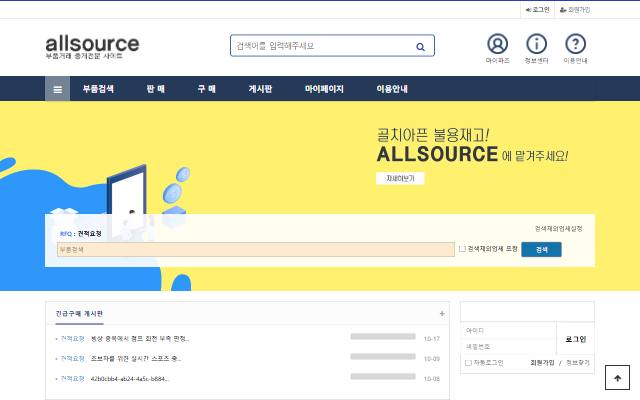Viewport: 640px width, 400px height.
Task: Open the 마이파츠 user profile icon
Action: [498, 44]
